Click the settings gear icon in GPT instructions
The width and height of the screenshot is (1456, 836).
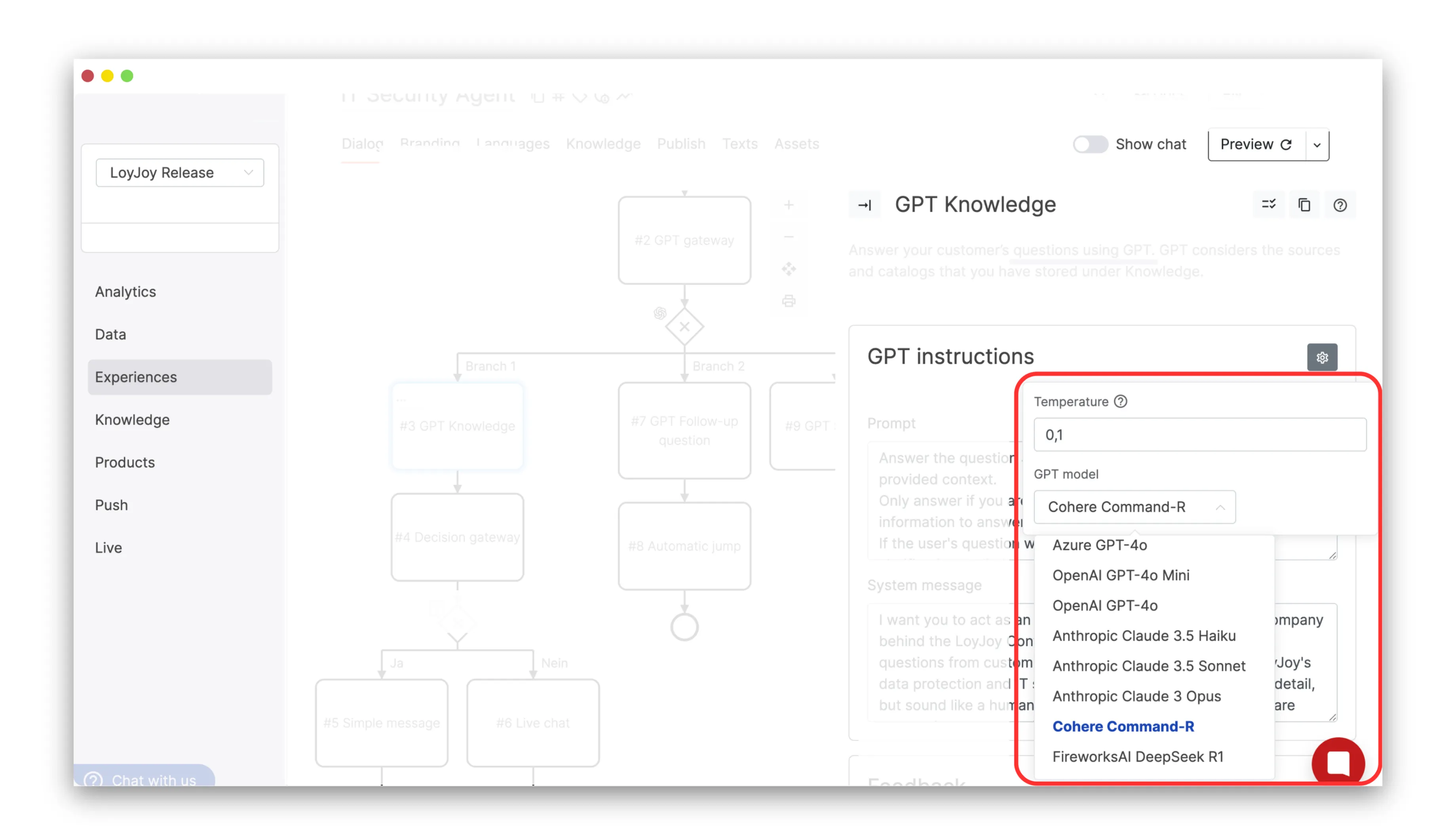[1322, 357]
